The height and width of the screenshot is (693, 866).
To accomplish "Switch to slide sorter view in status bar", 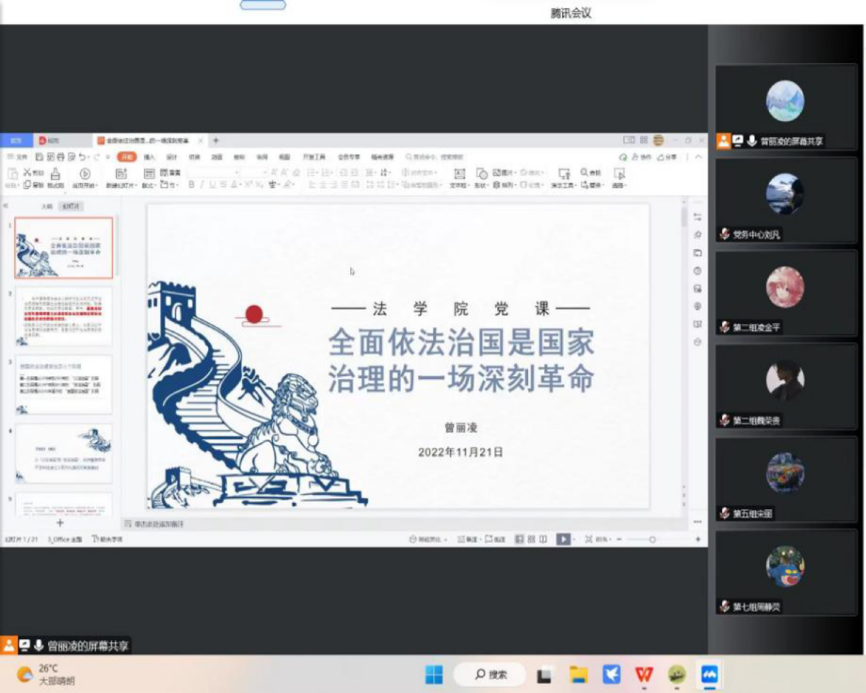I will (x=531, y=539).
